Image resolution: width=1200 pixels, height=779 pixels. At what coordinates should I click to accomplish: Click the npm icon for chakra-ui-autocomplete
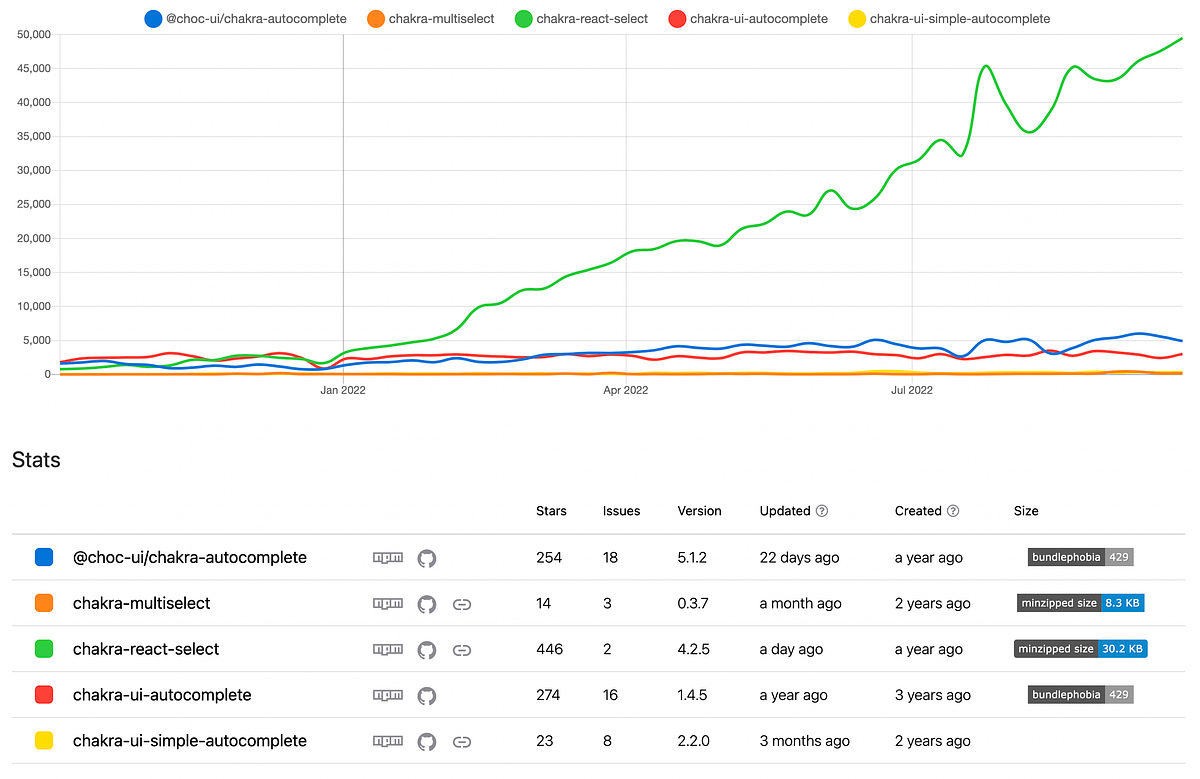pyautogui.click(x=388, y=695)
